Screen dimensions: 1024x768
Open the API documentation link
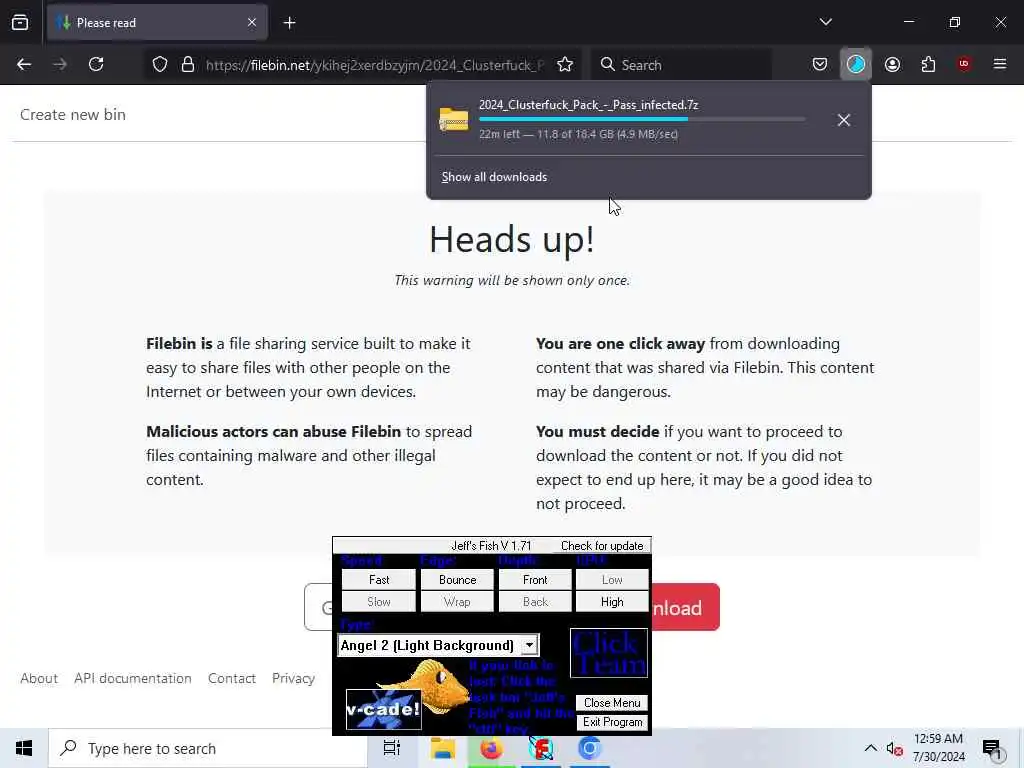tap(133, 679)
